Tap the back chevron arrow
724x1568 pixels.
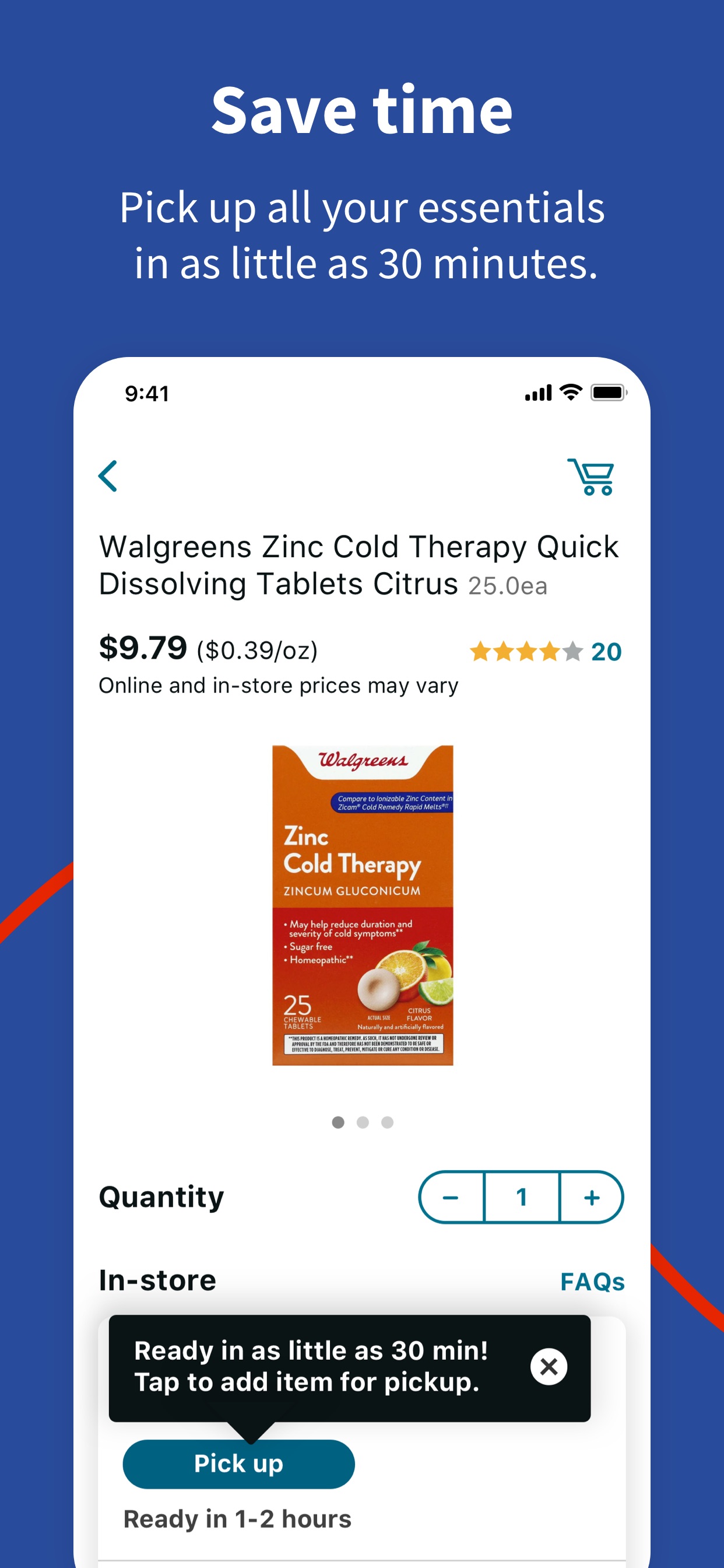108,476
